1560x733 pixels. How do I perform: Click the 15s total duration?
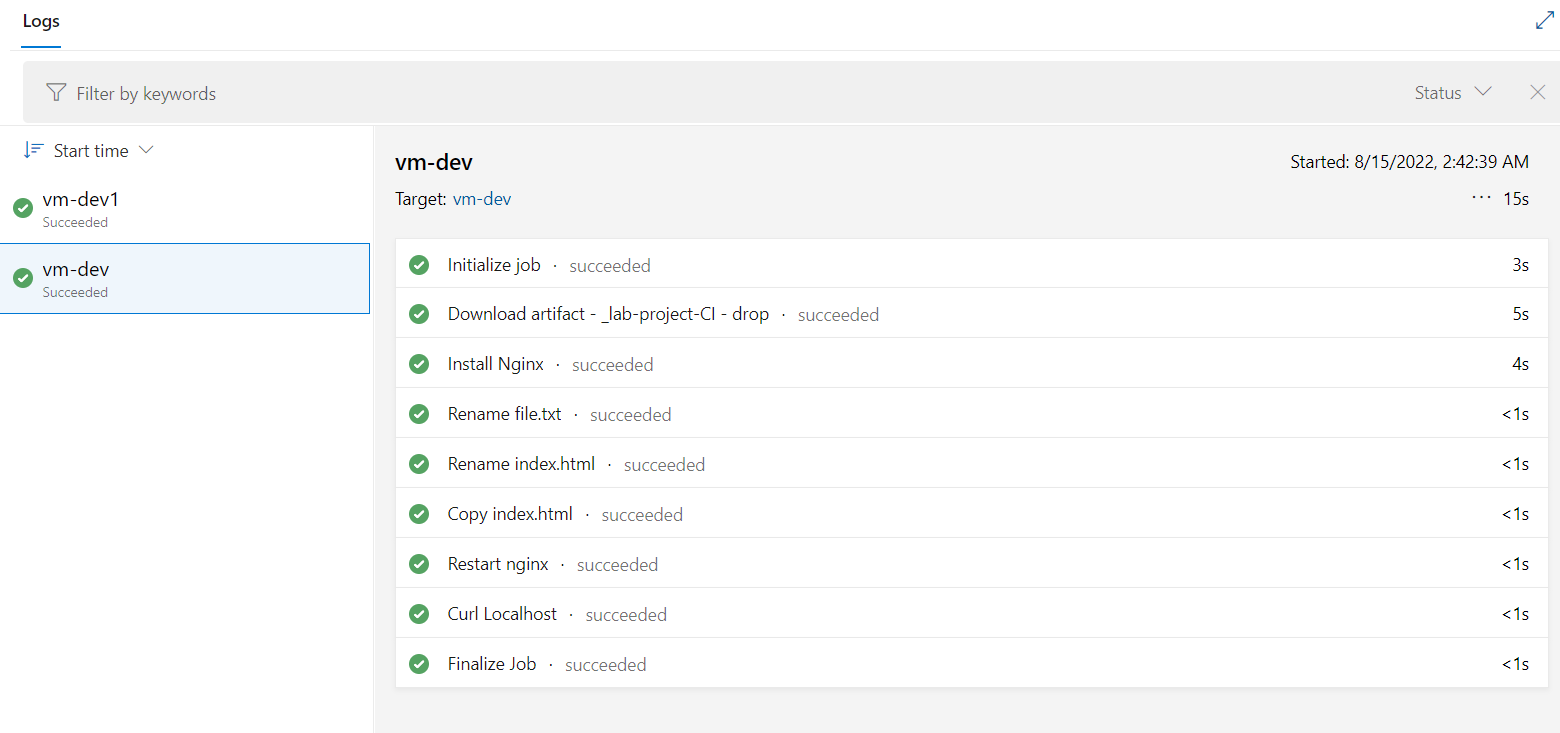pyautogui.click(x=1516, y=199)
